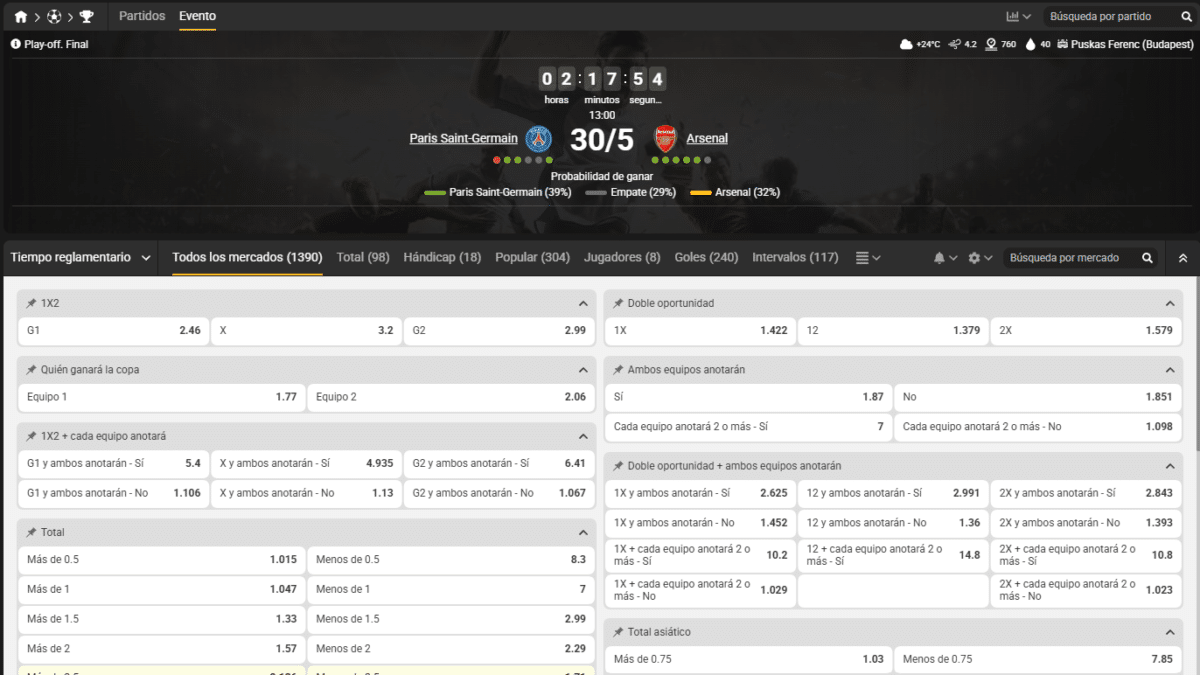Bet on draw X at 3.2

[306, 331]
